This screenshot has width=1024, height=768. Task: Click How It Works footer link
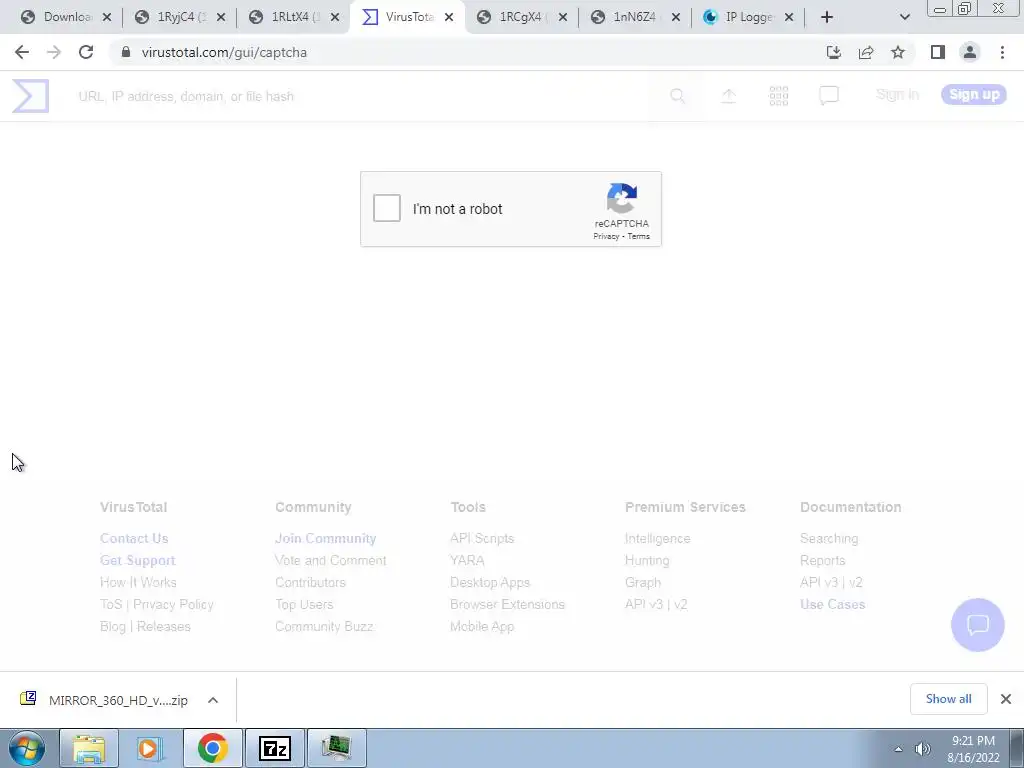138,582
